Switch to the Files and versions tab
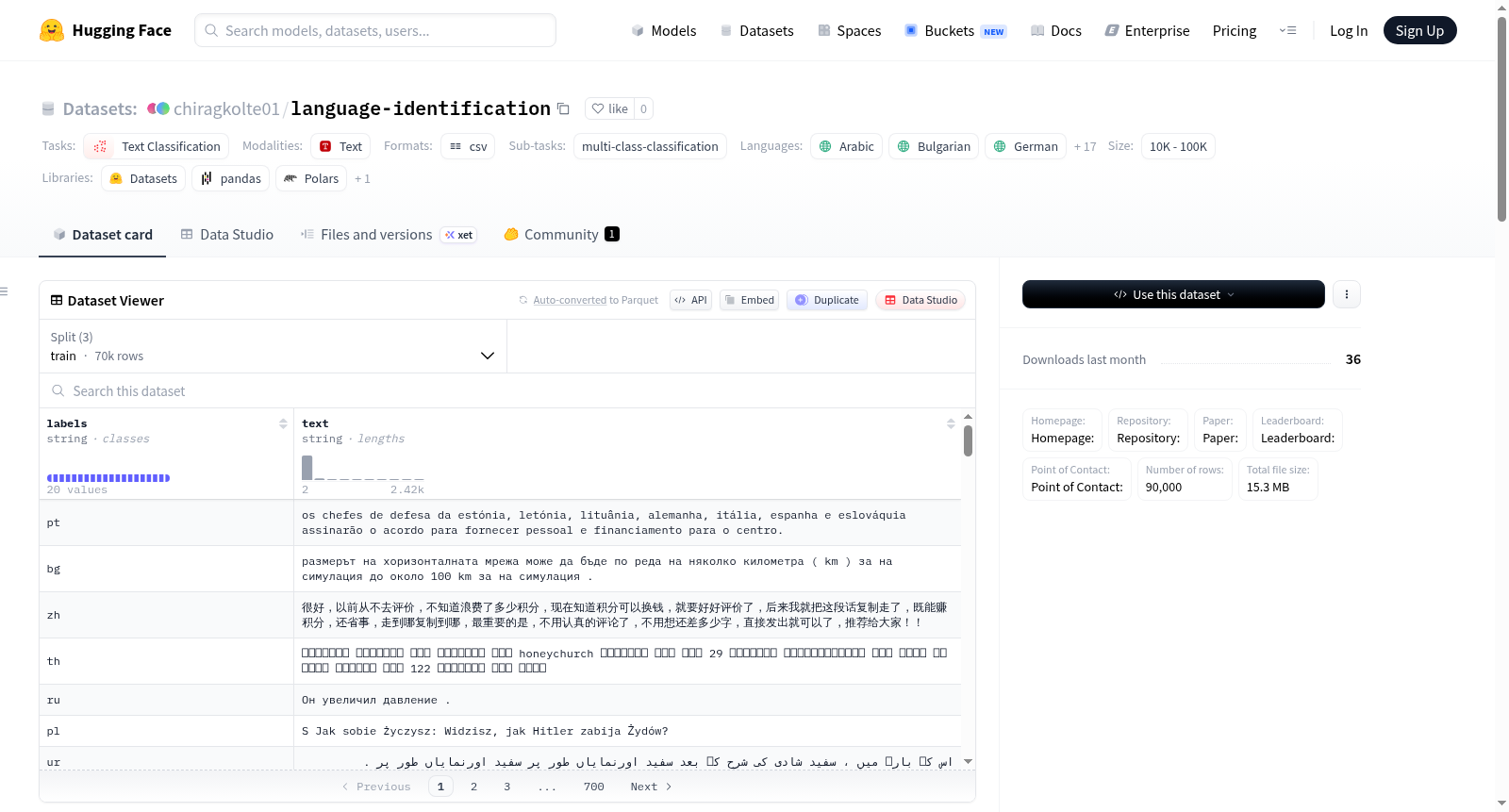The width and height of the screenshot is (1509, 812). pyautogui.click(x=388, y=235)
